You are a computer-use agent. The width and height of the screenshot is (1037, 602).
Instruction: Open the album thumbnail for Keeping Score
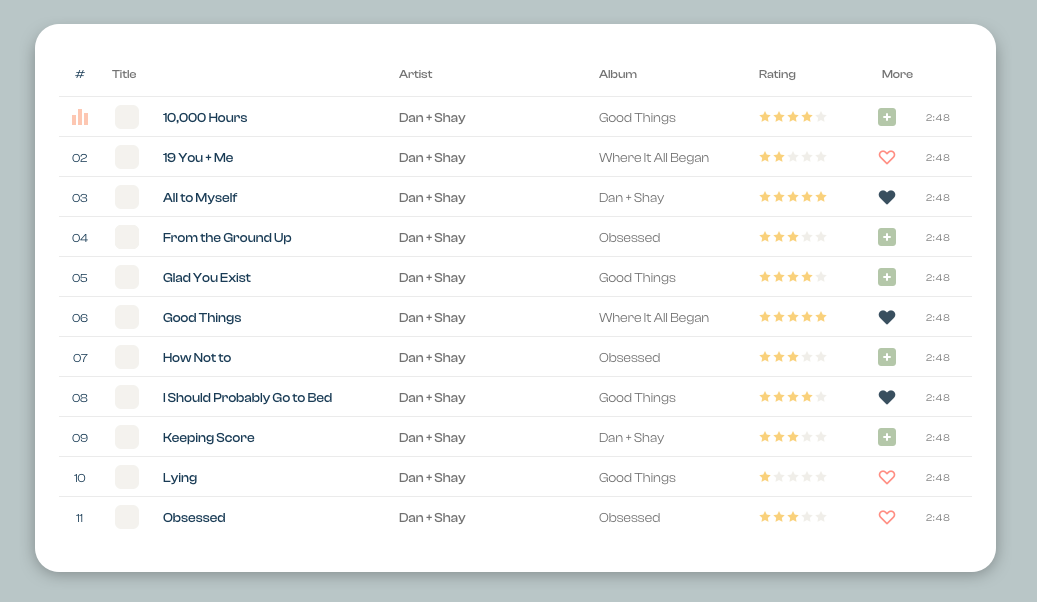[127, 437]
